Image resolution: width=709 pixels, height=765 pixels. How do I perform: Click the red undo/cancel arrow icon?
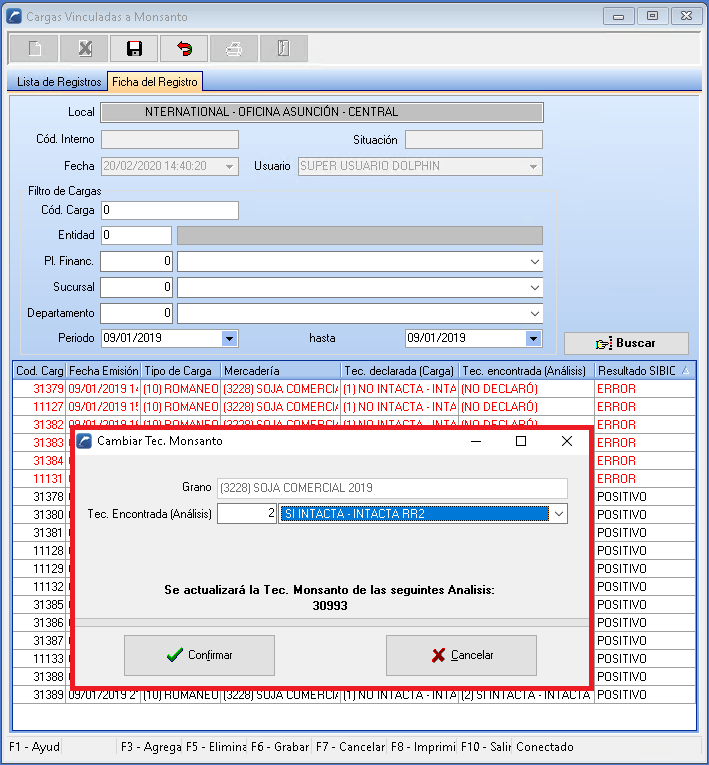(x=184, y=48)
